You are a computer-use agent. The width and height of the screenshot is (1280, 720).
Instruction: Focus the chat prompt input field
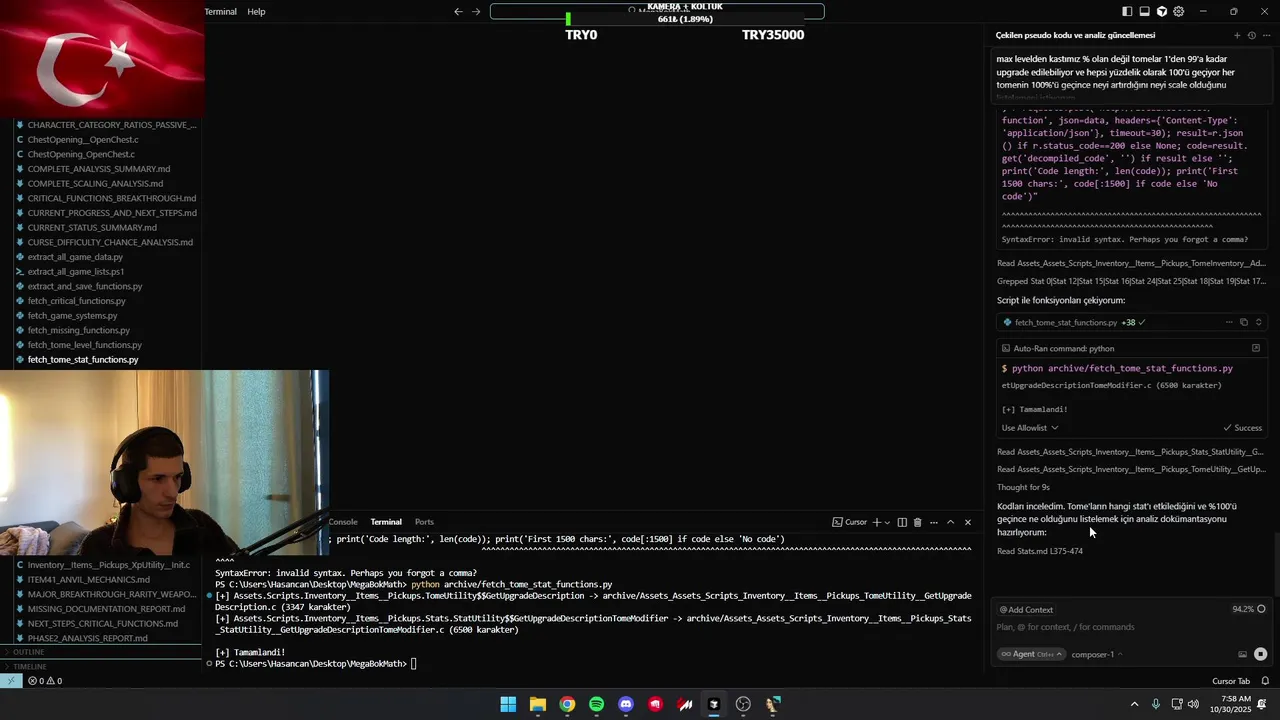(1130, 627)
